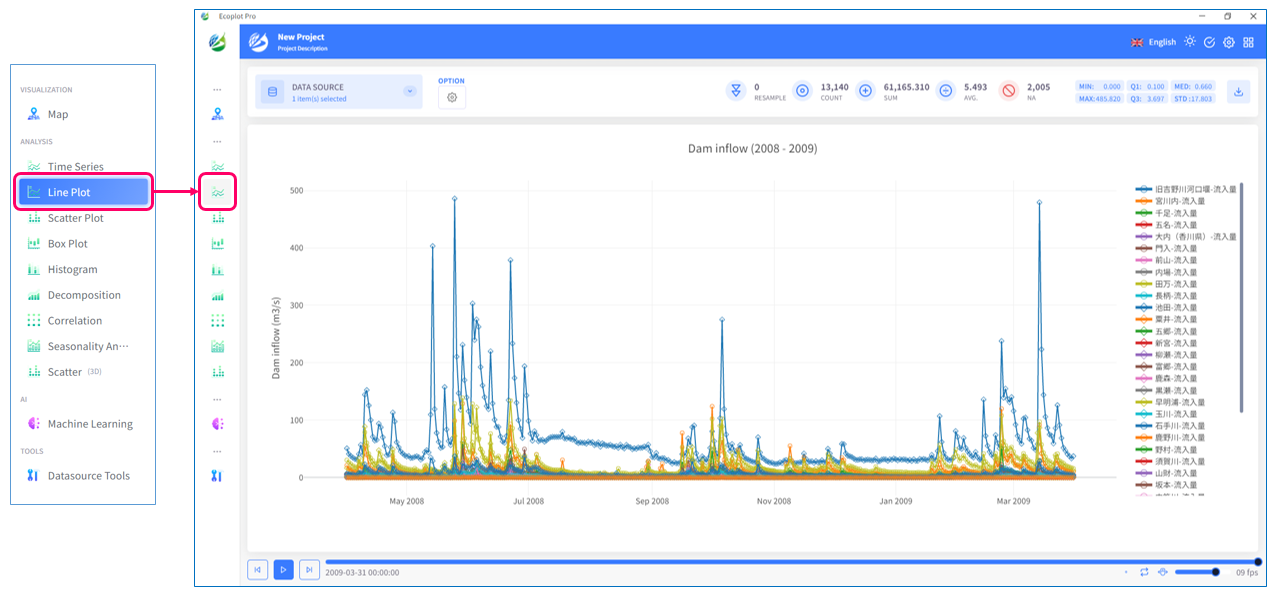
Task: Click the chart title Dam inflow (2008 - 2009)
Action: click(752, 148)
